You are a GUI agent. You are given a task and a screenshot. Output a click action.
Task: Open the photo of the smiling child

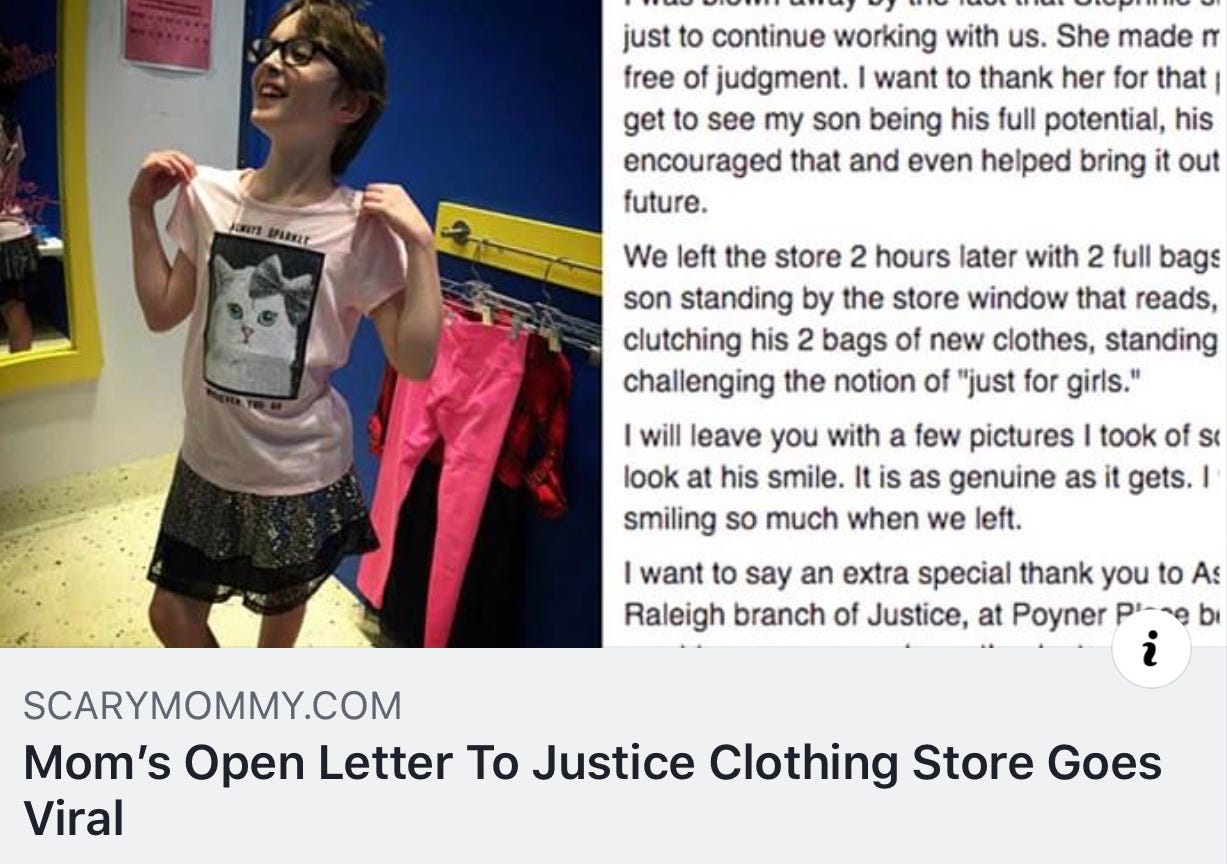click(301, 323)
